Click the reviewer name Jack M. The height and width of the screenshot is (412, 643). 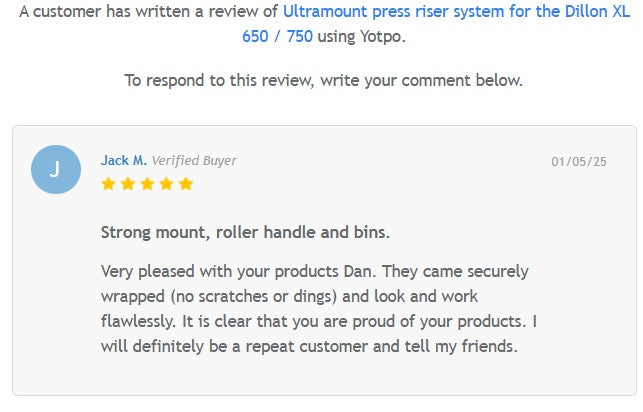123,160
